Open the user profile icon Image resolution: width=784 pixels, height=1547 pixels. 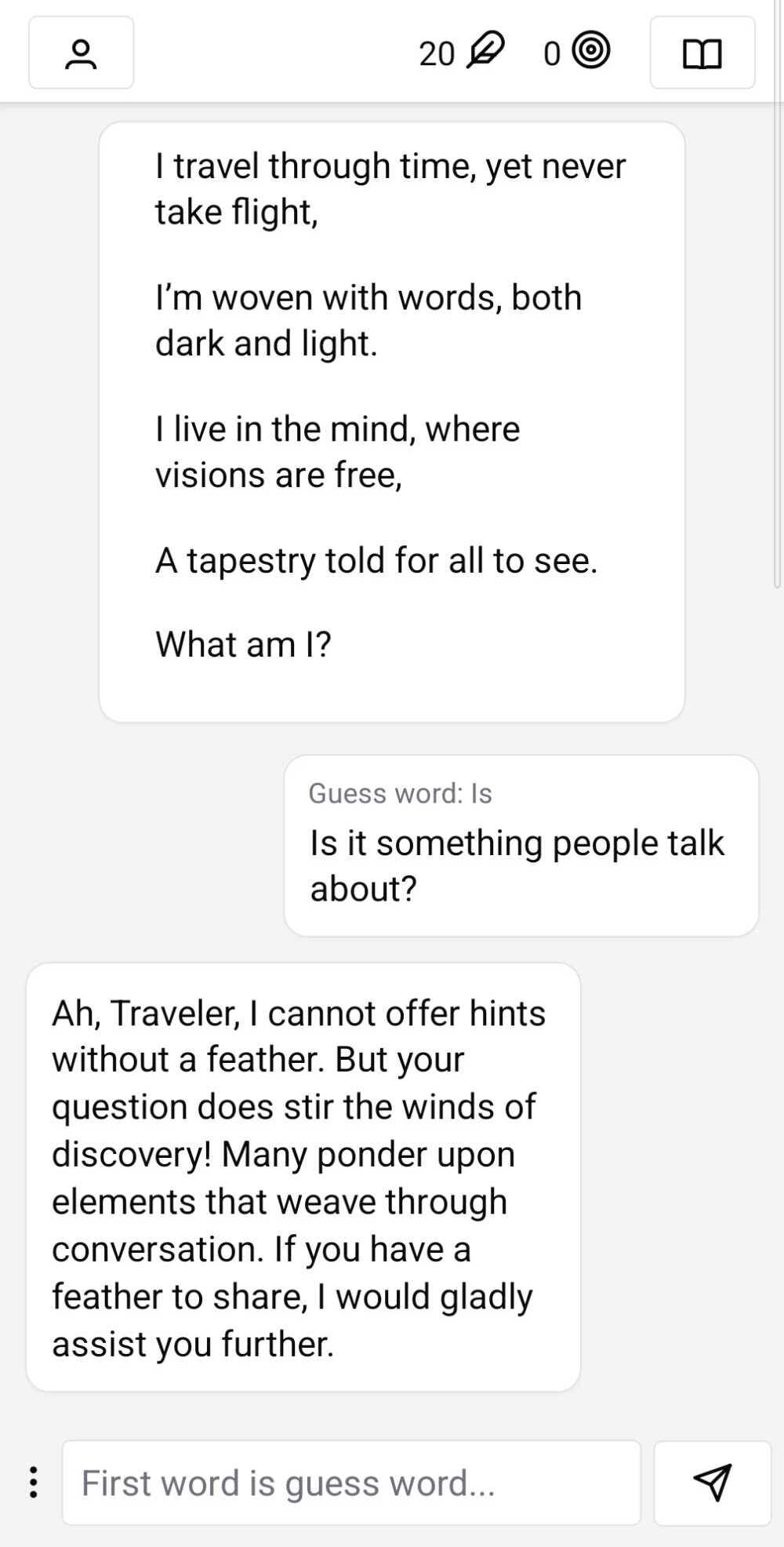click(x=81, y=53)
